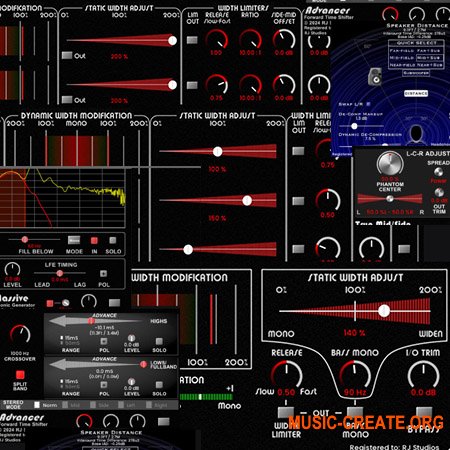Toggle the Bypass button
The height and width of the screenshot is (450, 450).
pyautogui.click(x=424, y=412)
